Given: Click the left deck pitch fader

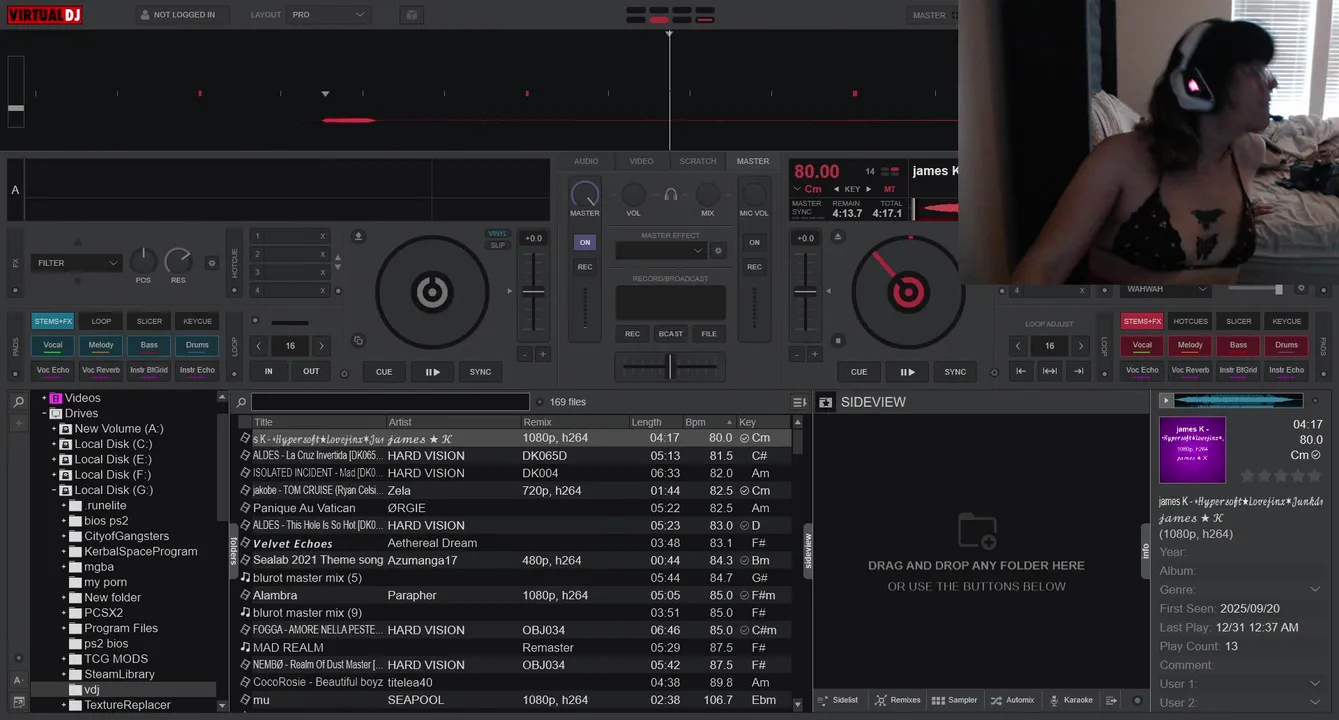Looking at the screenshot, I should click(534, 292).
